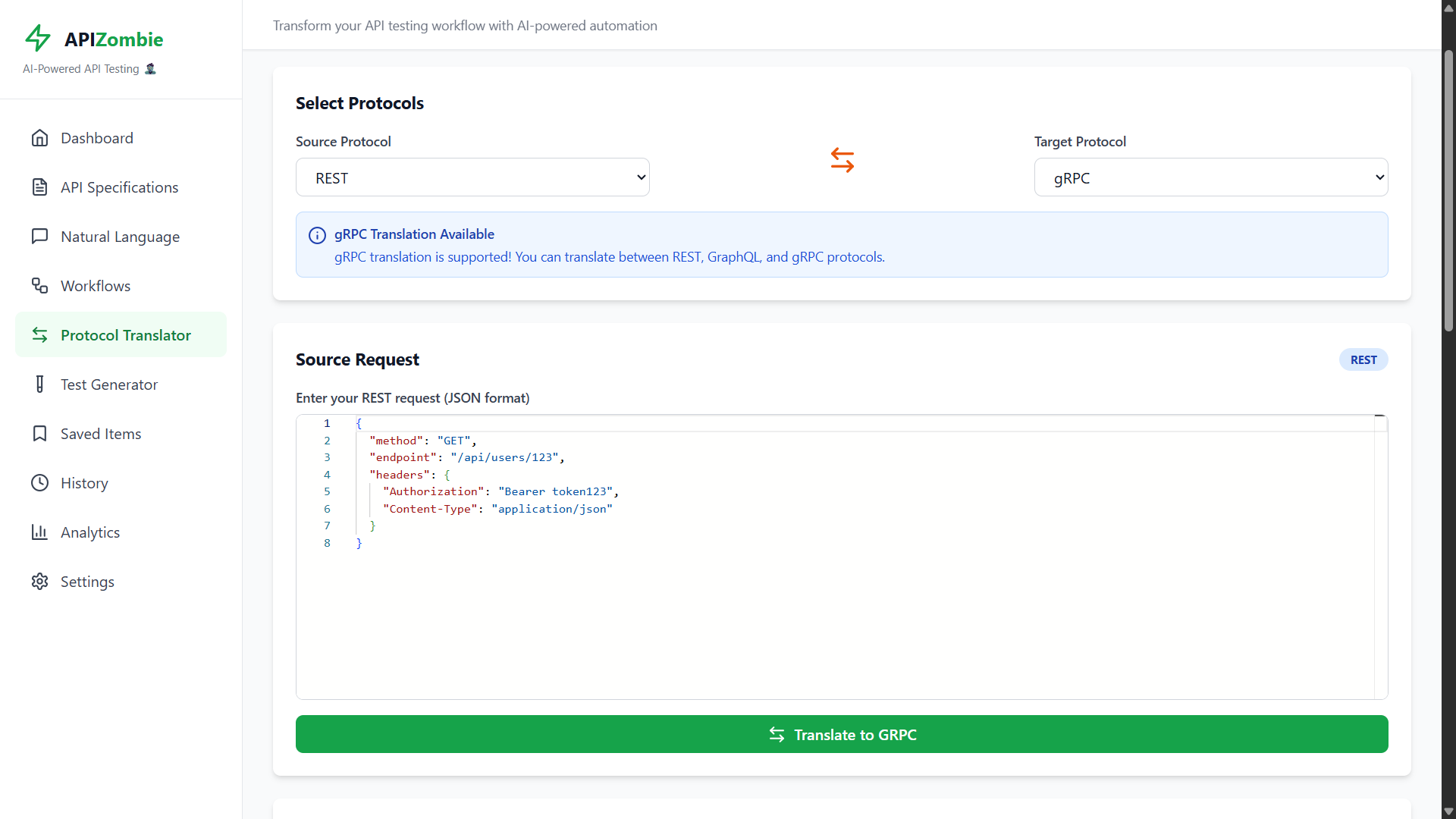Click the Natural Language chat bubble icon

tap(39, 237)
